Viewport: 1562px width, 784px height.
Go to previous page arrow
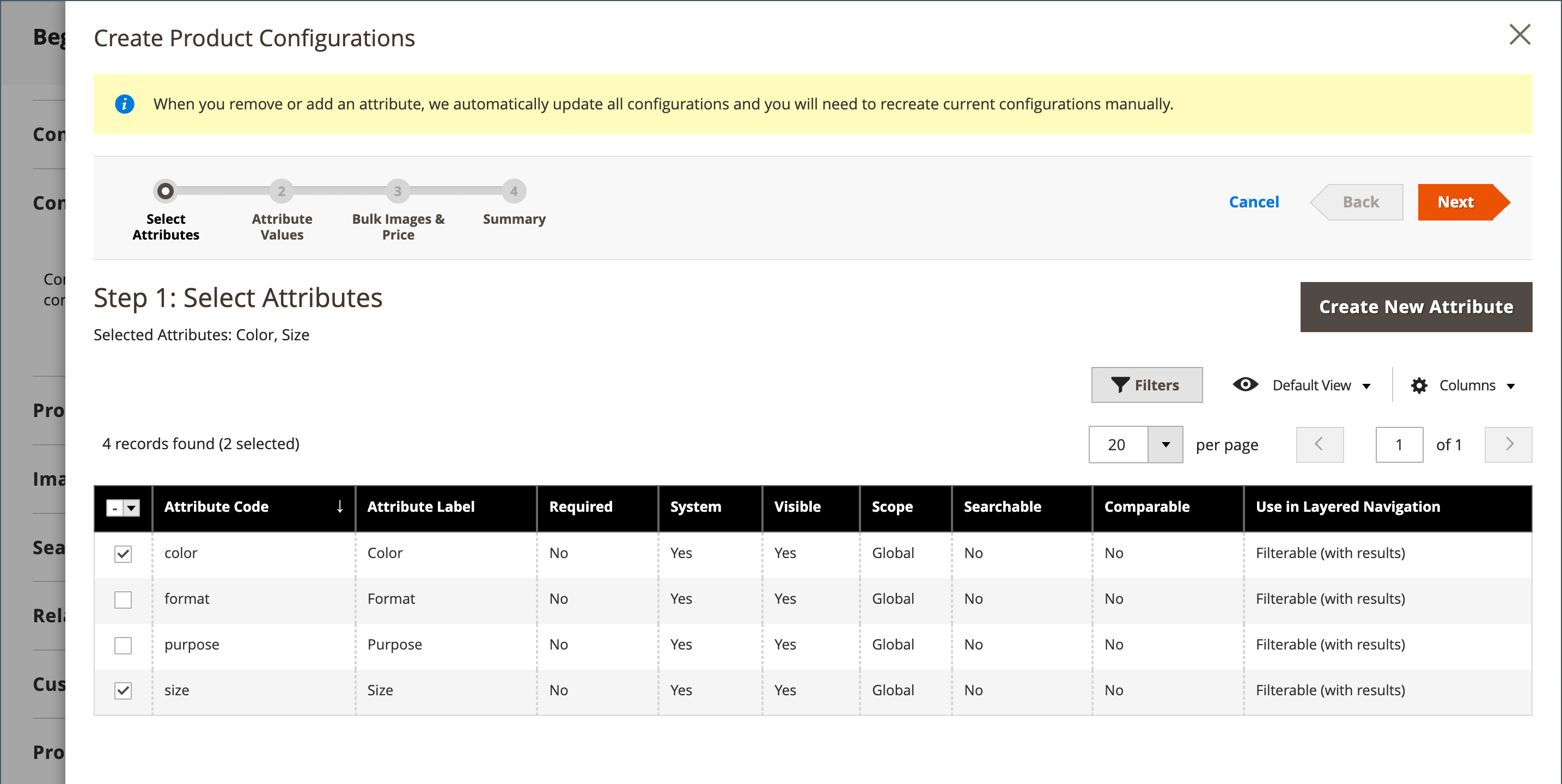coord(1320,444)
